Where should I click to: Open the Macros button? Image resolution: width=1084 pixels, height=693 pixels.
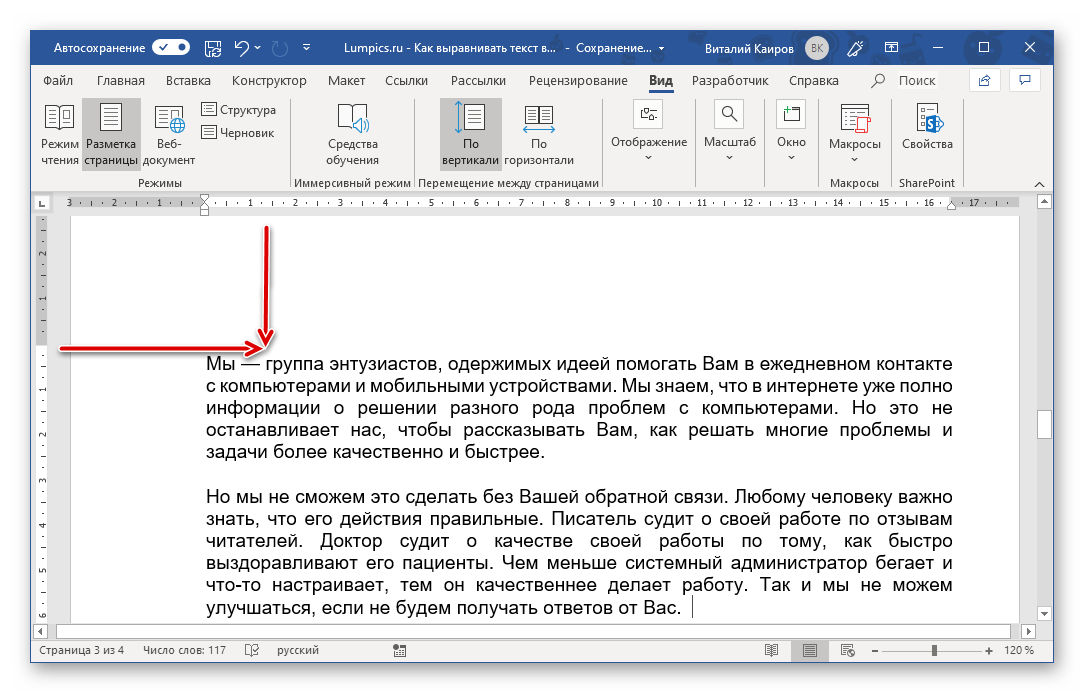click(854, 134)
